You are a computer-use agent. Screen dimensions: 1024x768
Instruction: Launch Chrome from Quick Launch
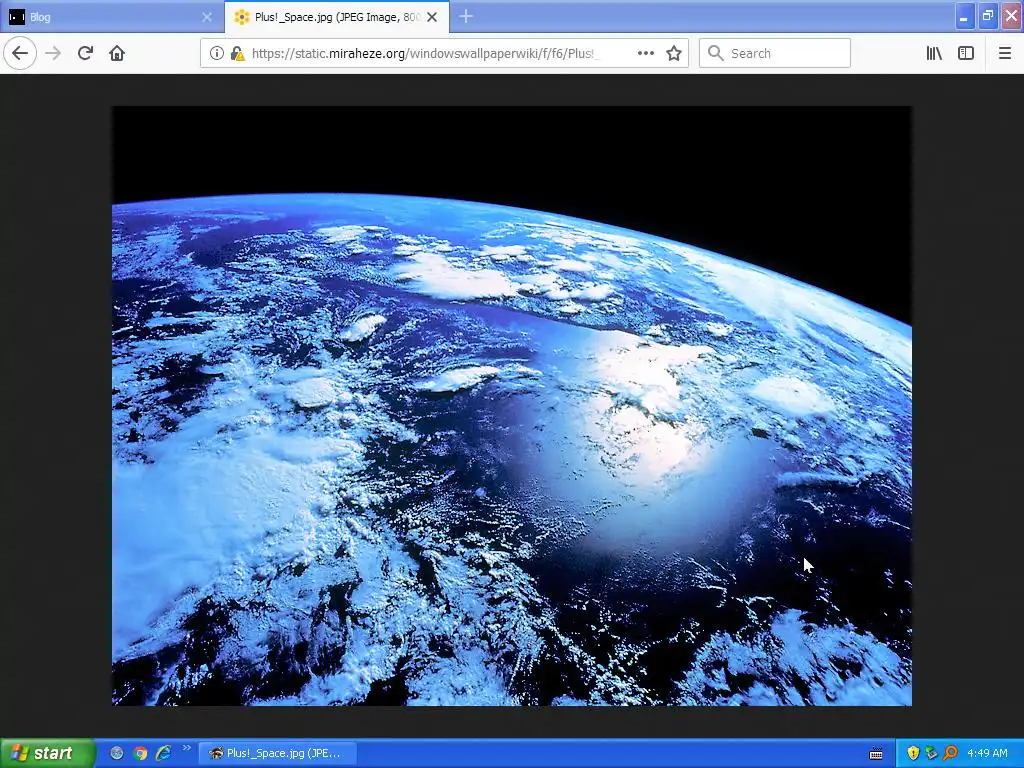140,753
